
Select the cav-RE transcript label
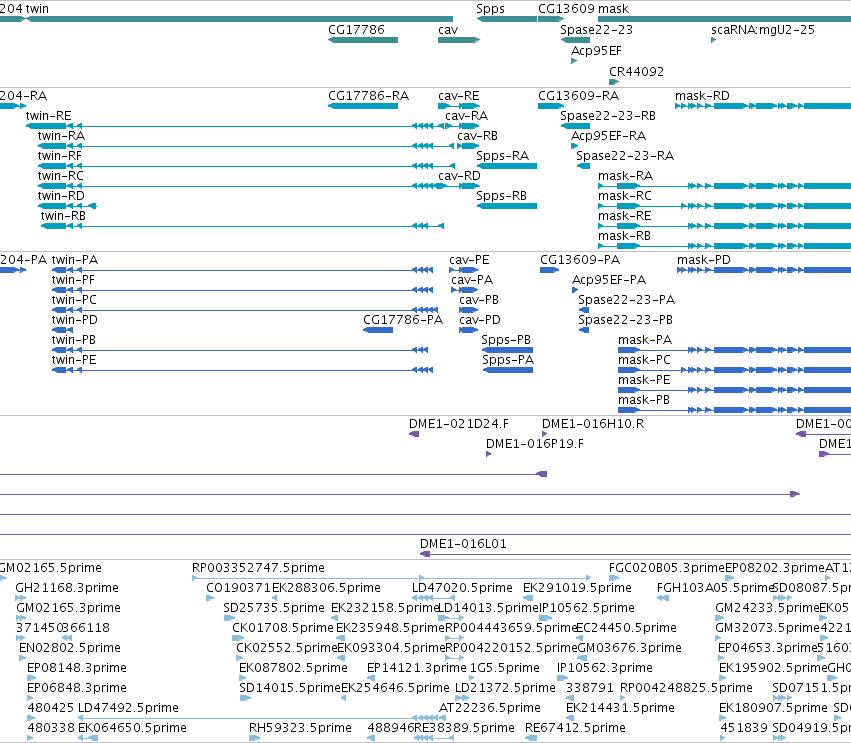(x=459, y=96)
